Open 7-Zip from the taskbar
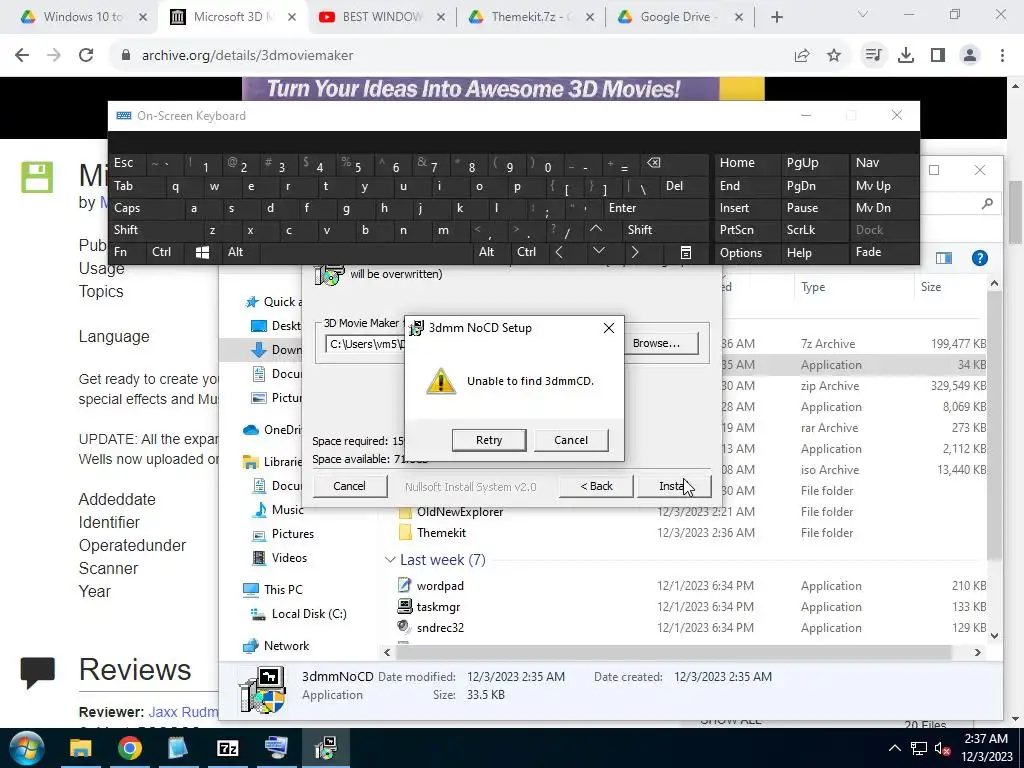Screen dimensions: 1024x768 tap(228, 748)
